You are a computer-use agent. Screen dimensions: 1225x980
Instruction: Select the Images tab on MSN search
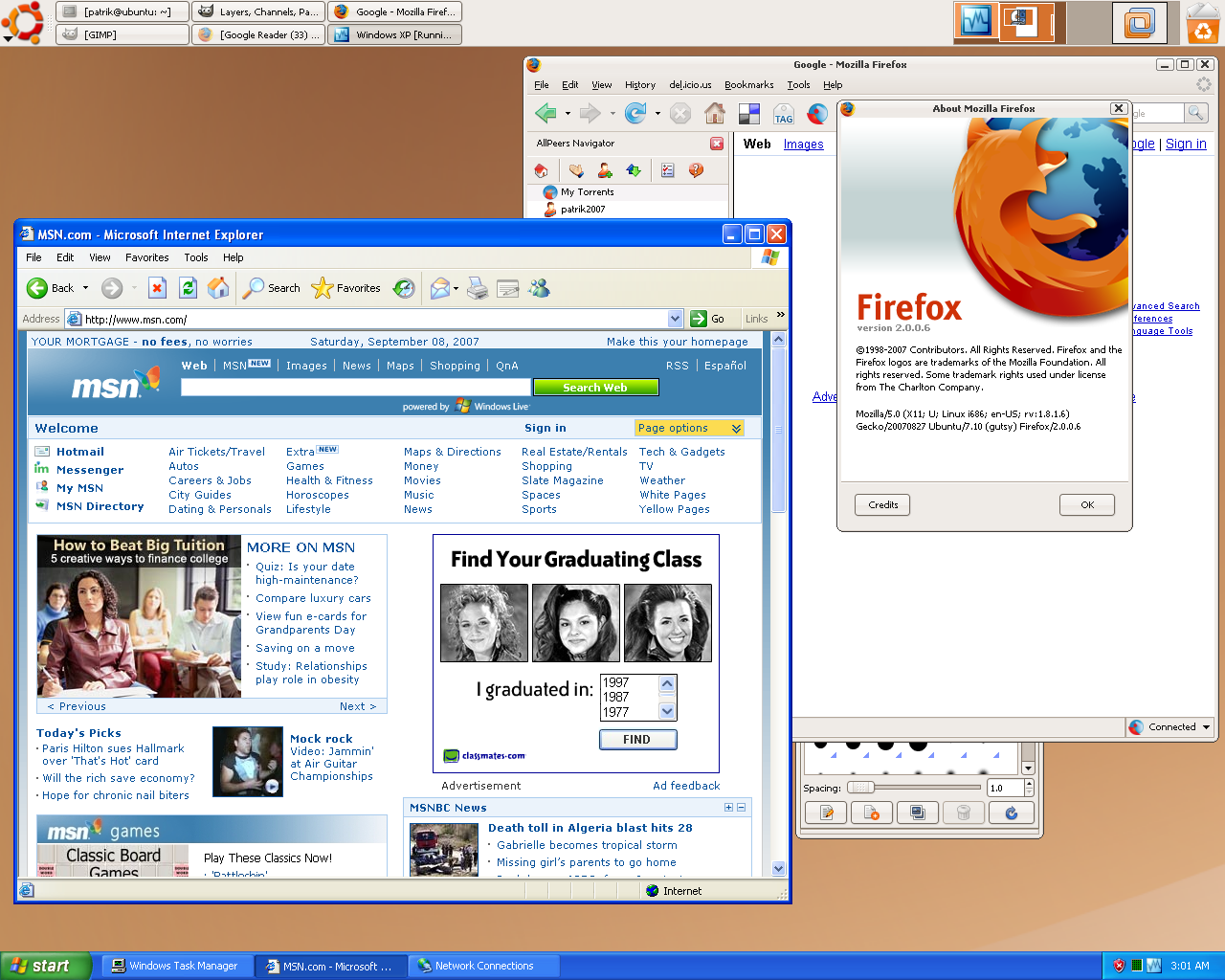[306, 366]
